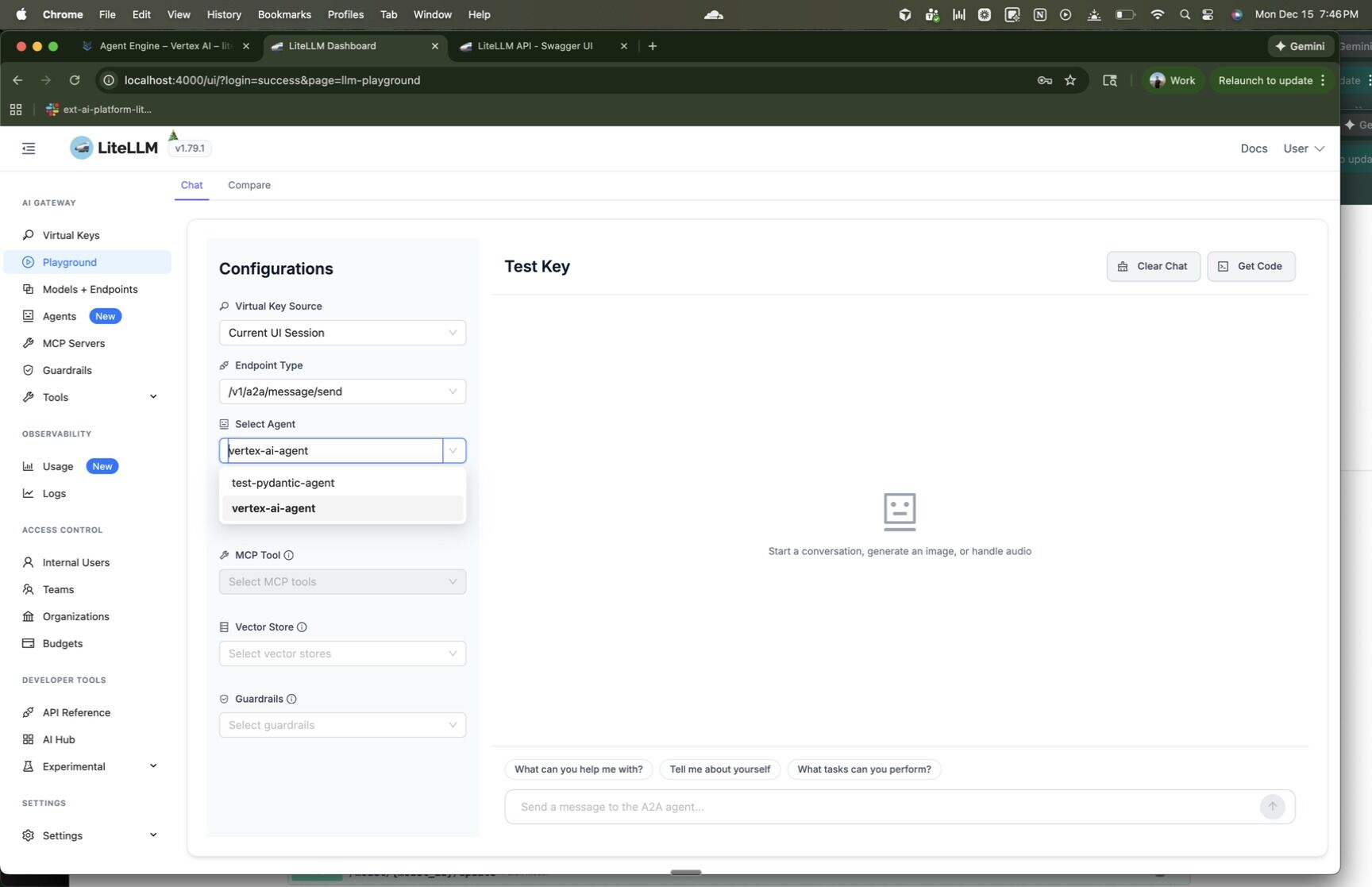Viewport: 1372px width, 887px height.
Task: Open Internal Users page
Action: pos(76,562)
